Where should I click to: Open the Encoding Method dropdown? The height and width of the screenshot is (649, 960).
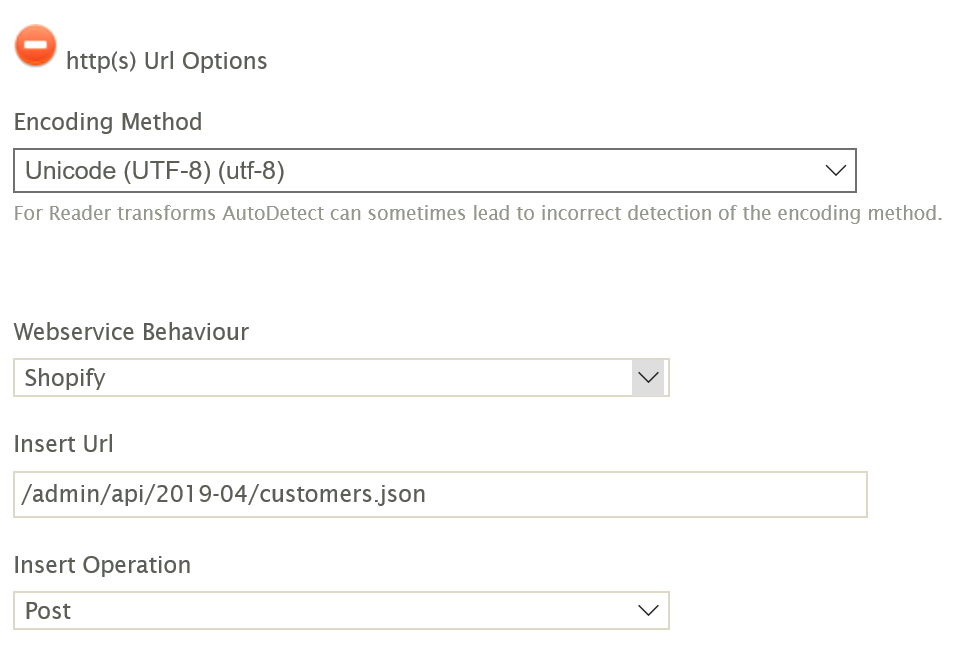434,171
